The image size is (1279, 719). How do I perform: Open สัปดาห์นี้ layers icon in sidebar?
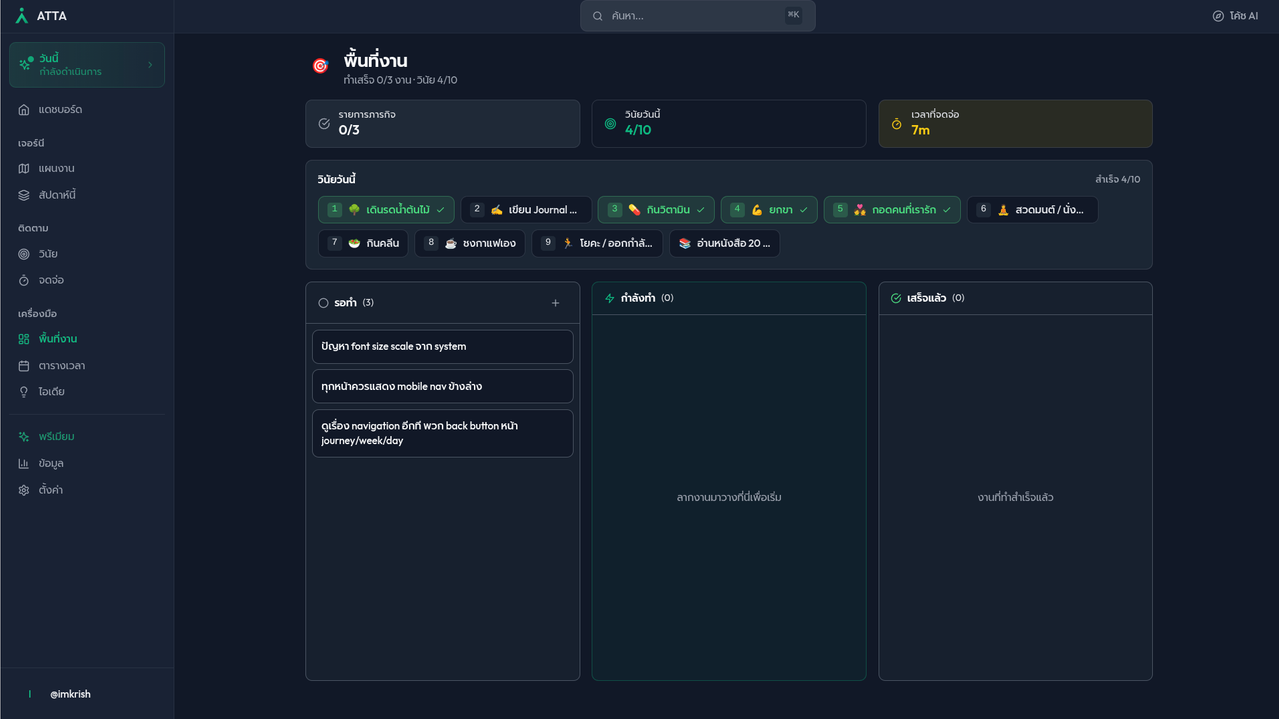[24, 195]
